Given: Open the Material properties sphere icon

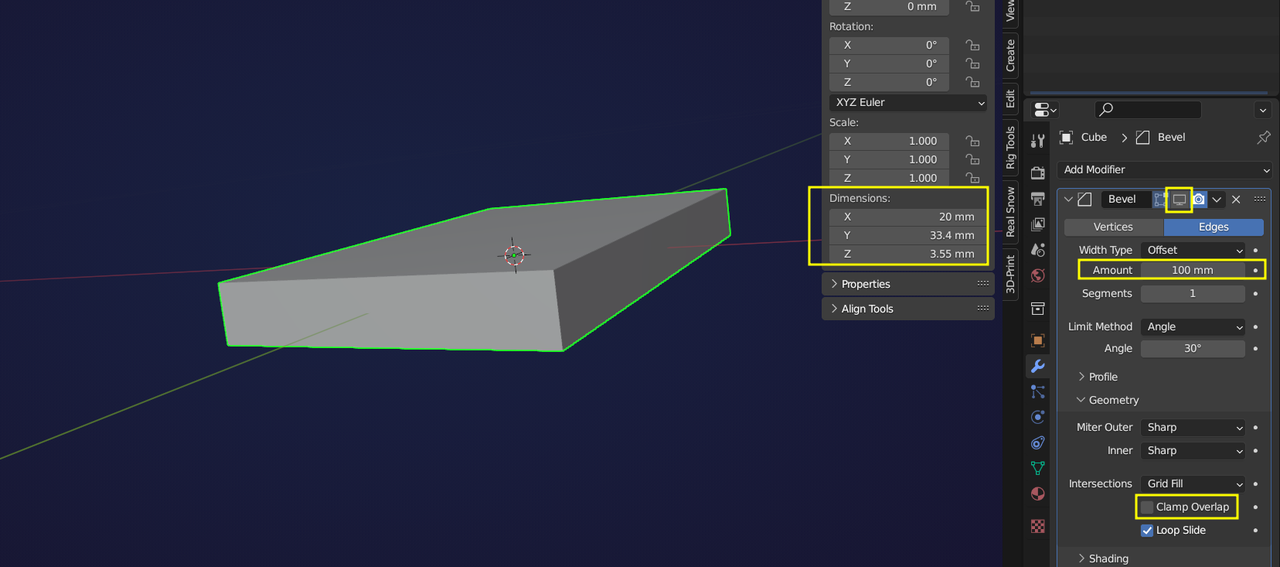Looking at the screenshot, I should tap(1038, 493).
